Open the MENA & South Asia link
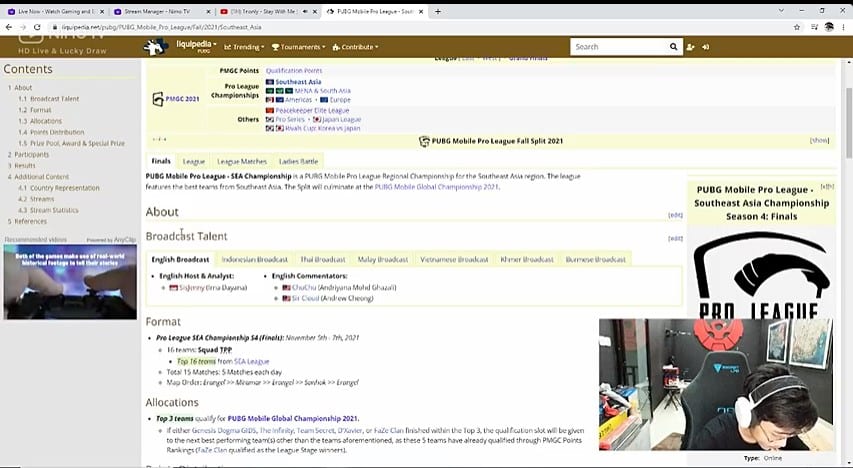 [x=323, y=91]
